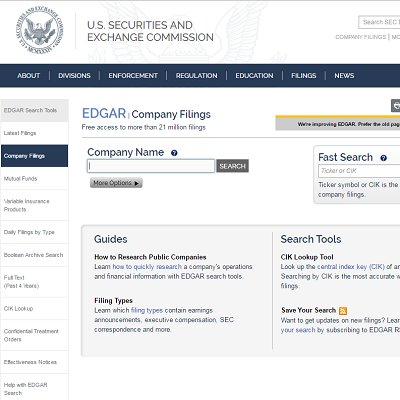Image resolution: width=400 pixels, height=400 pixels.
Task: Expand More Options button
Action: coord(116,183)
